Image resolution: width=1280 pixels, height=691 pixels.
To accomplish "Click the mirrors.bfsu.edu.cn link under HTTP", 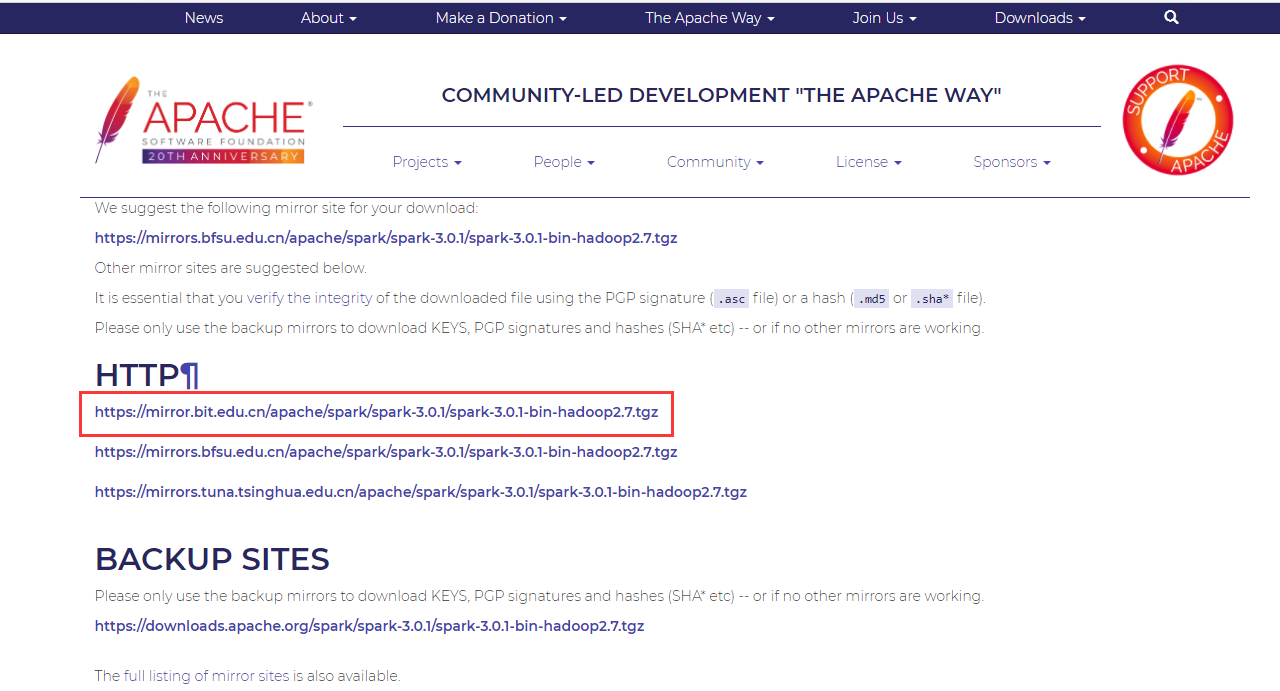I will click(x=386, y=452).
